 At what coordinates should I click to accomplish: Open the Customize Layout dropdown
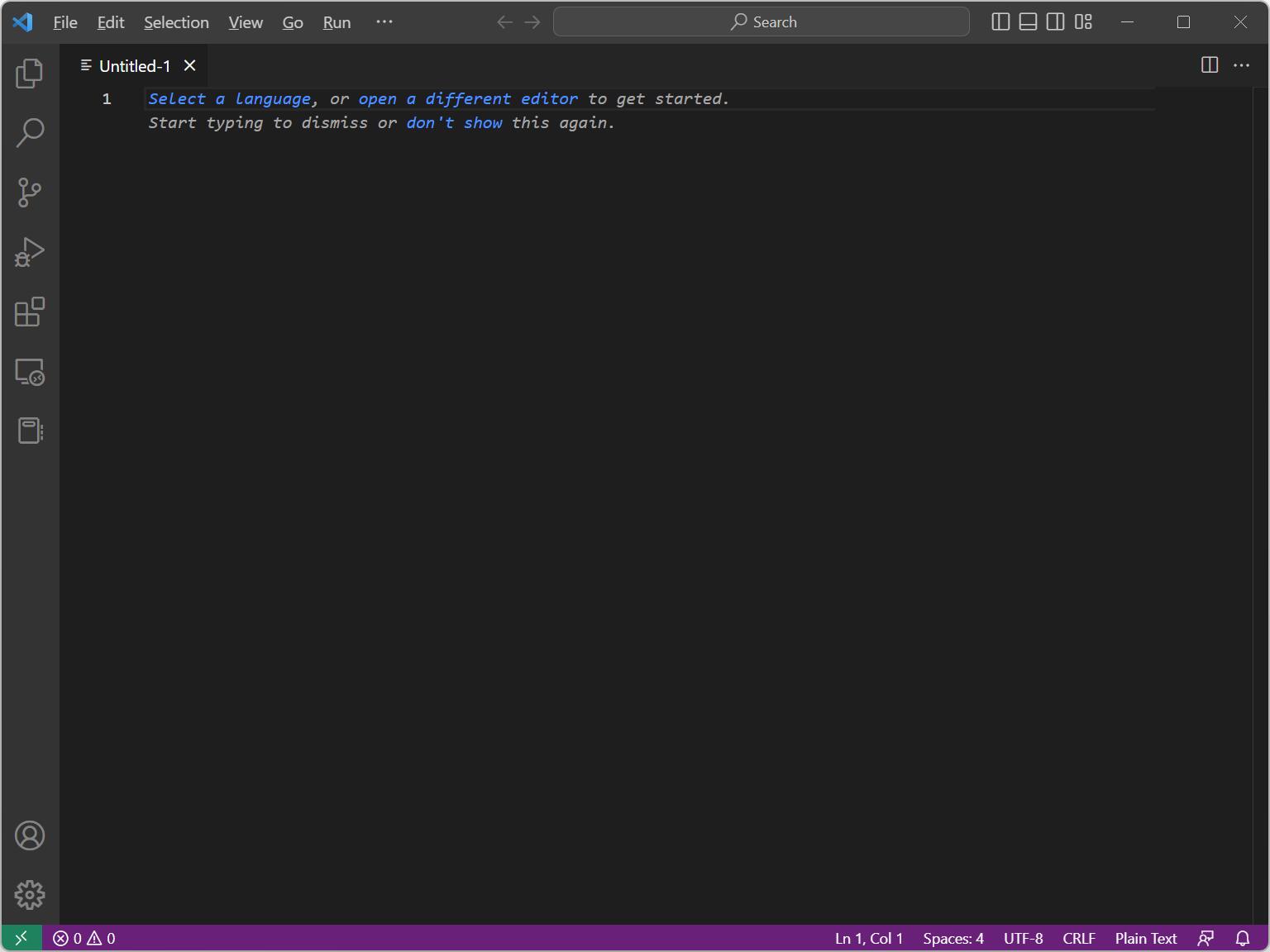(x=1082, y=21)
